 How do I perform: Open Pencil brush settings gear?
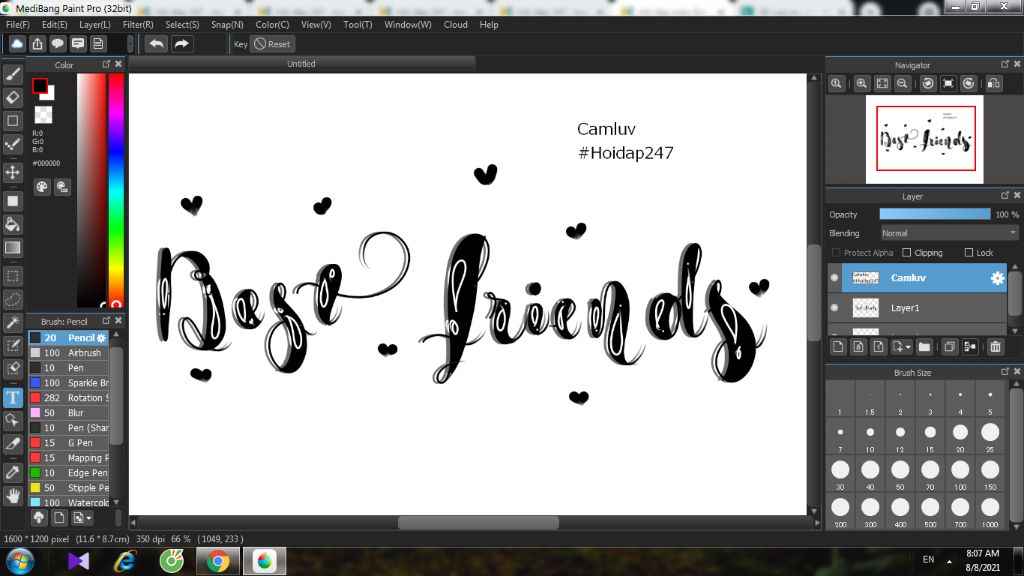(x=101, y=338)
